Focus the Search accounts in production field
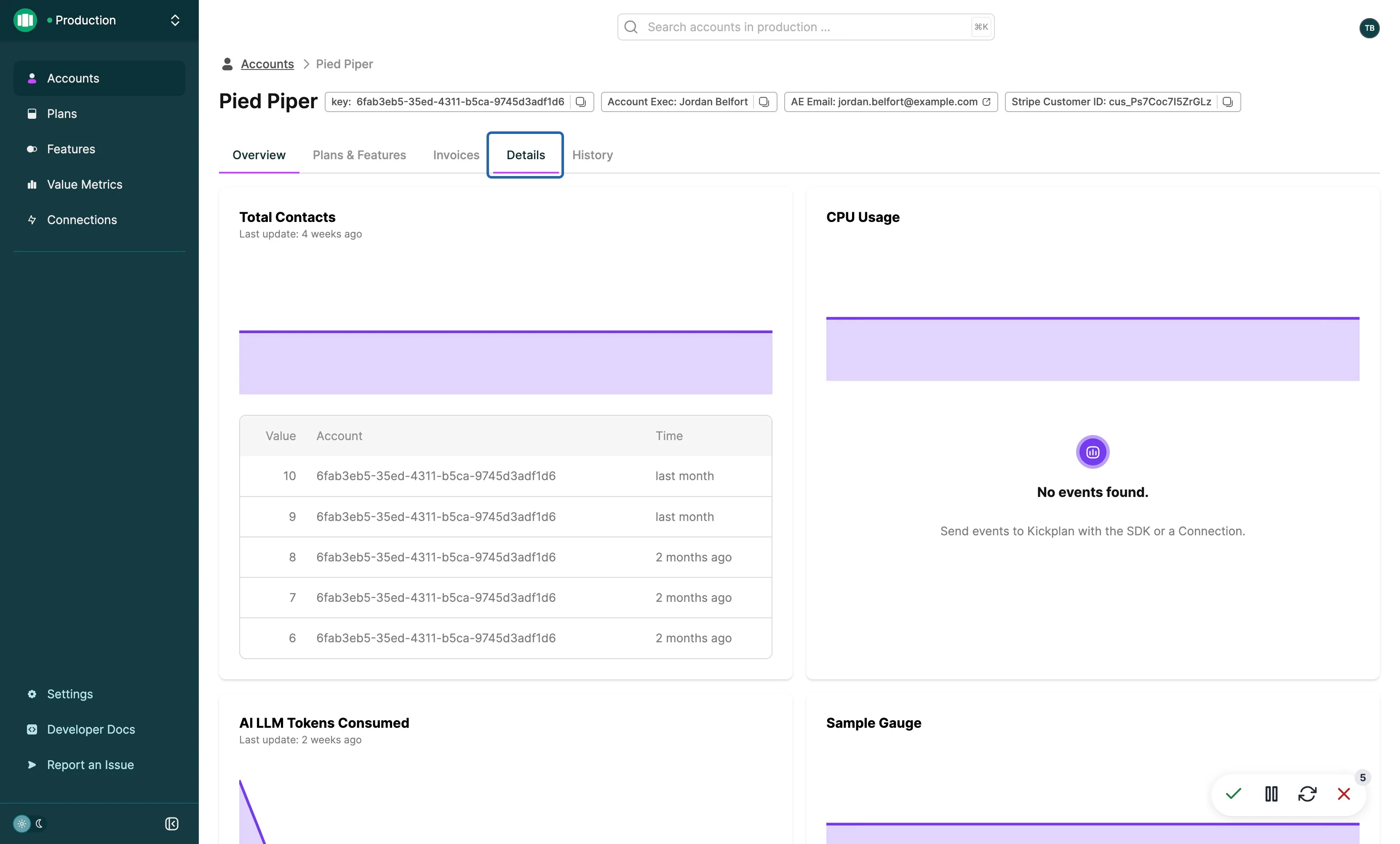 coord(806,27)
